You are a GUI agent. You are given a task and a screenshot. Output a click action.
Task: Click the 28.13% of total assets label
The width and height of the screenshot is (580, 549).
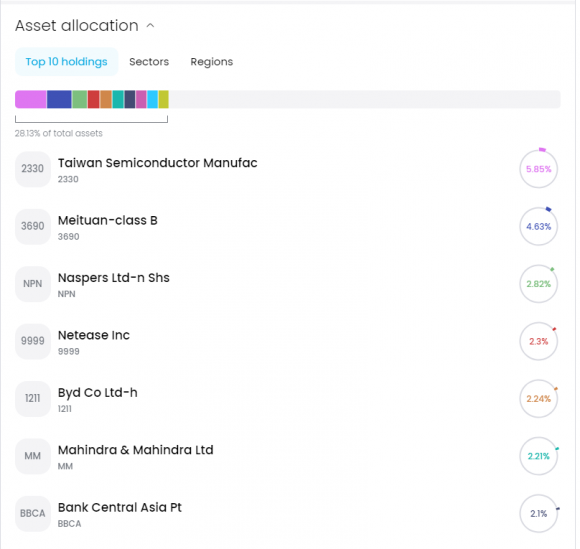[58, 133]
